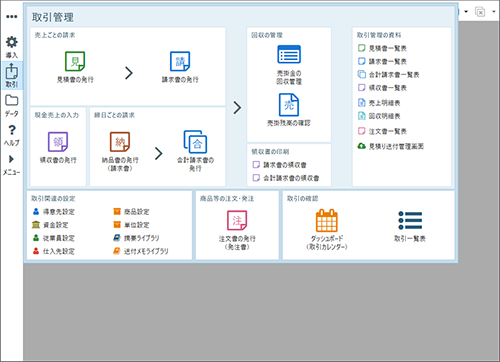
Task: Open 得意先設定 customer settings
Action: (53, 212)
